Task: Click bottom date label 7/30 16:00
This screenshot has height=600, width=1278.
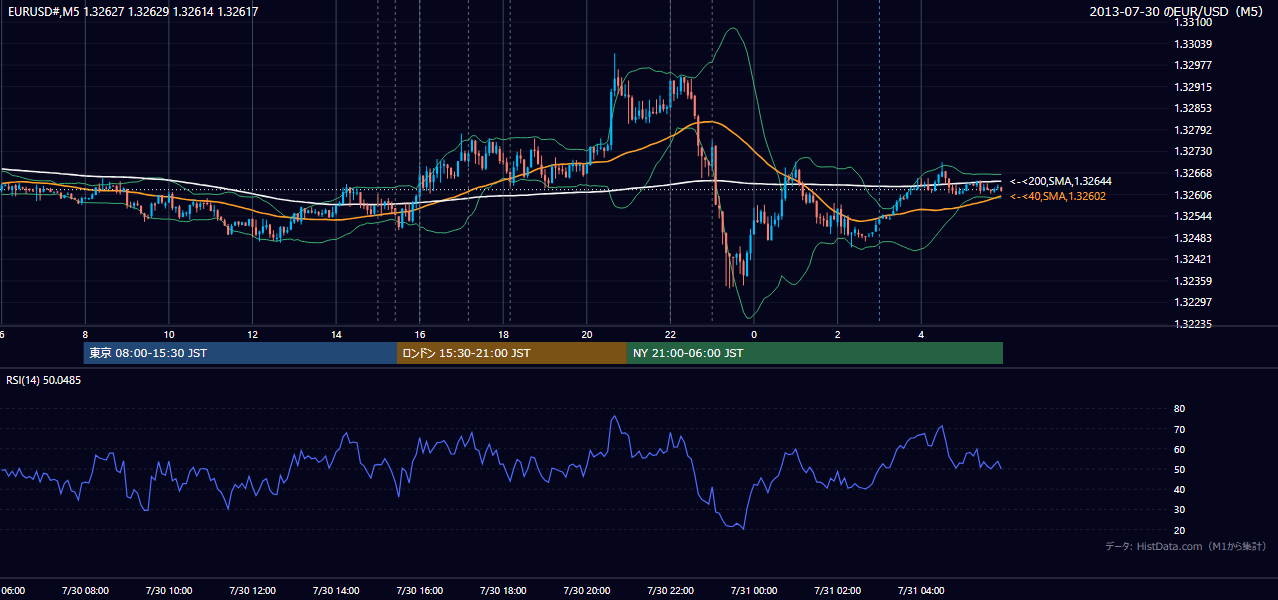Action: tap(420, 591)
